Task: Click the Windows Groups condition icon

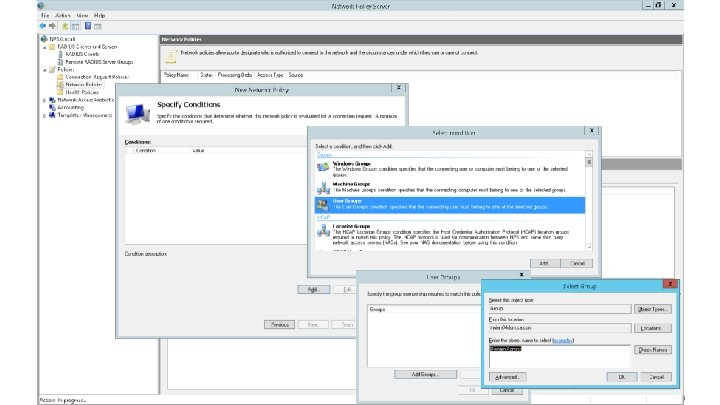Action: click(323, 167)
